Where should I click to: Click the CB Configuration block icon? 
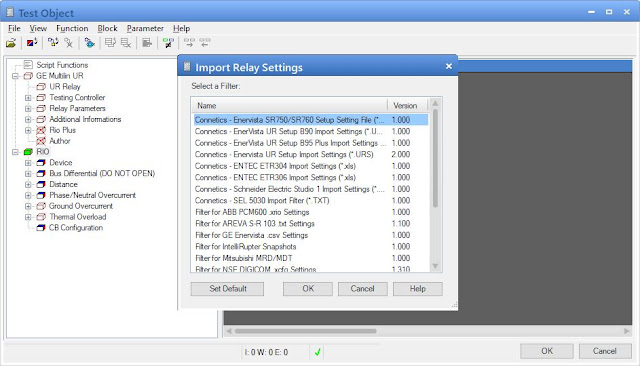41,228
